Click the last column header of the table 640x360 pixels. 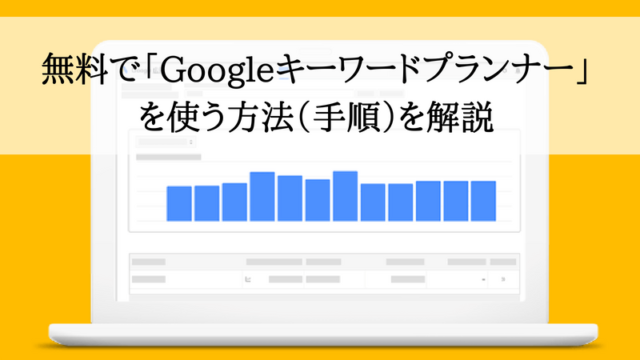503,262
